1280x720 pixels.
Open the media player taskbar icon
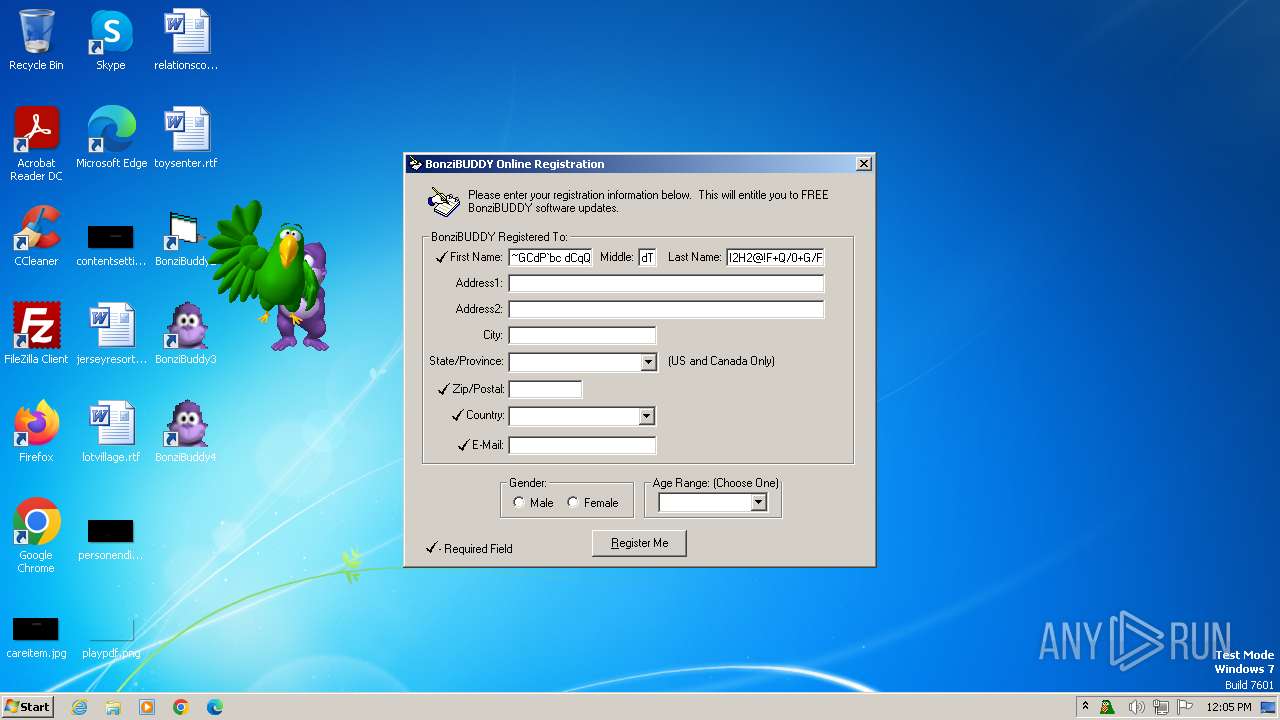pyautogui.click(x=147, y=707)
